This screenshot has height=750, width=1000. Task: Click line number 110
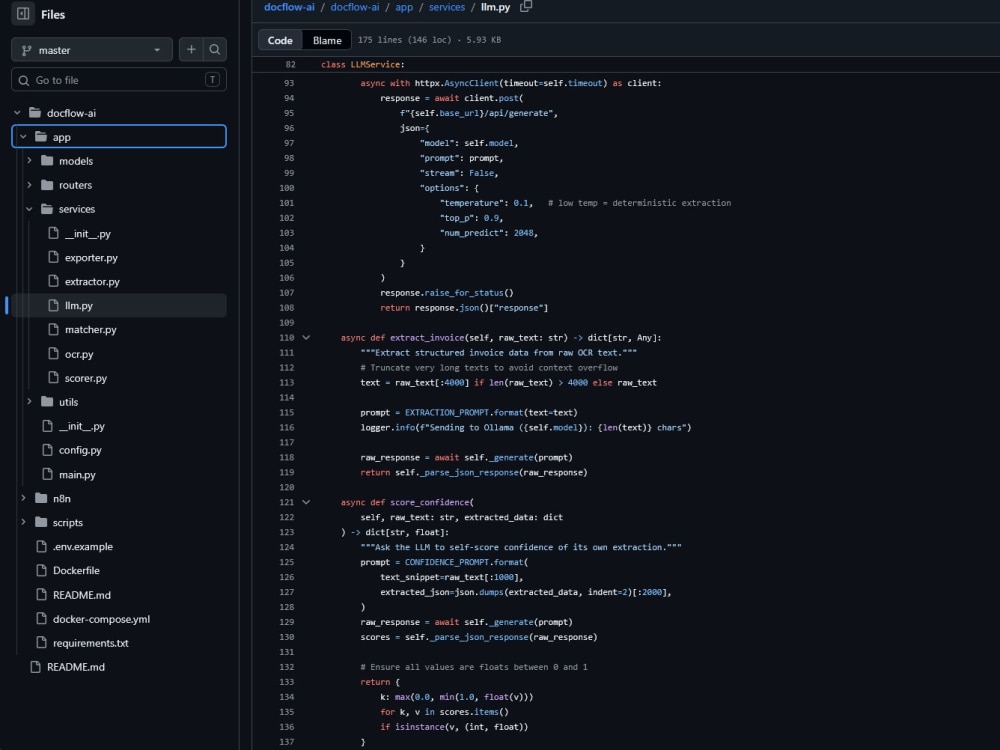coord(286,338)
